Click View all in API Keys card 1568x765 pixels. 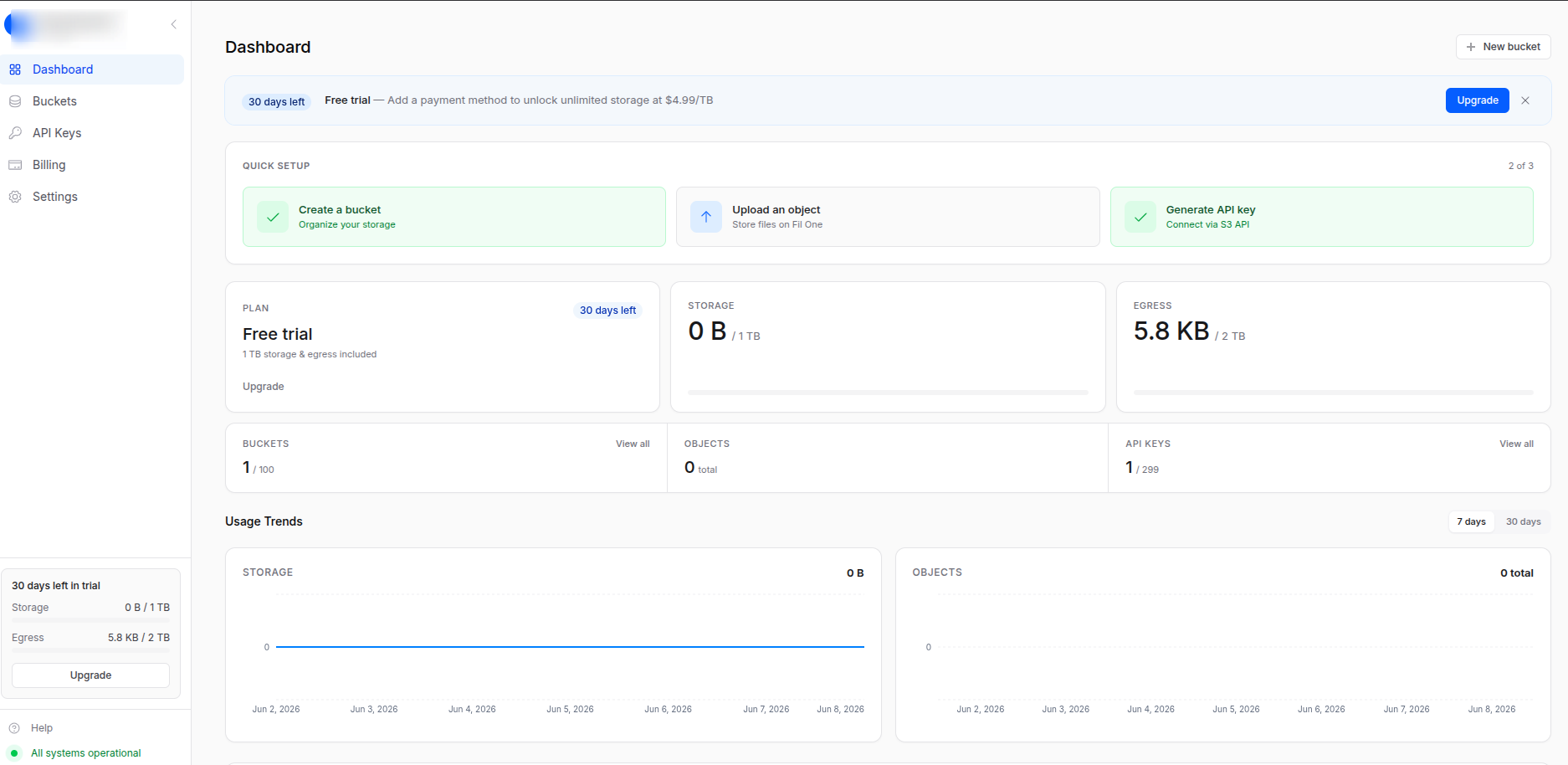pos(1516,444)
